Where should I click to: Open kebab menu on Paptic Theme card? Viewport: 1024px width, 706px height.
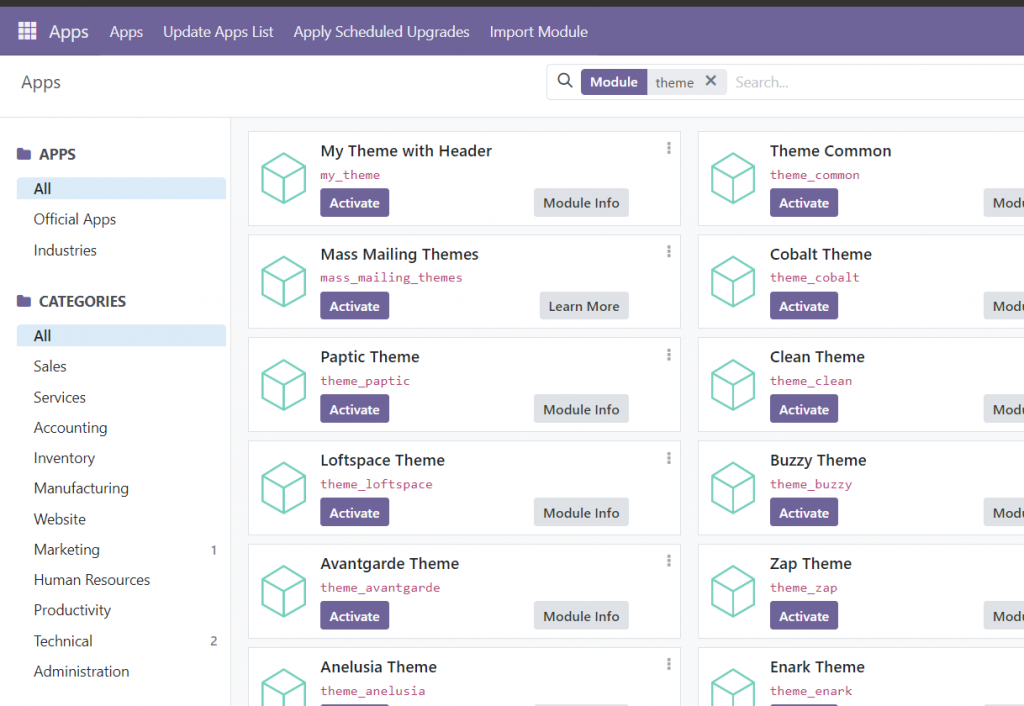[x=669, y=355]
